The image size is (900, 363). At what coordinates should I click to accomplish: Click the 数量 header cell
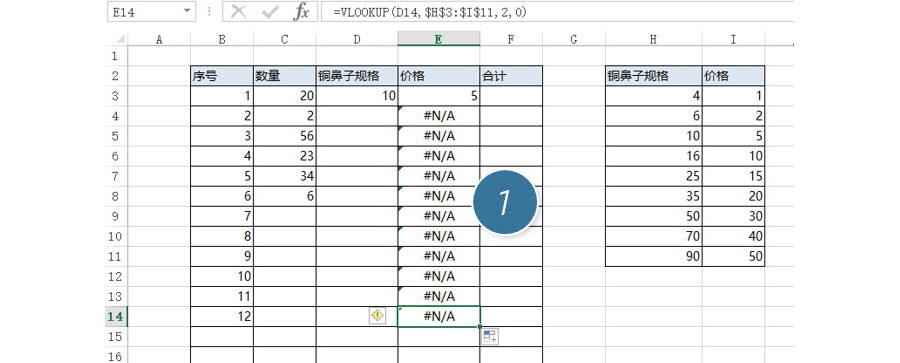click(x=285, y=76)
